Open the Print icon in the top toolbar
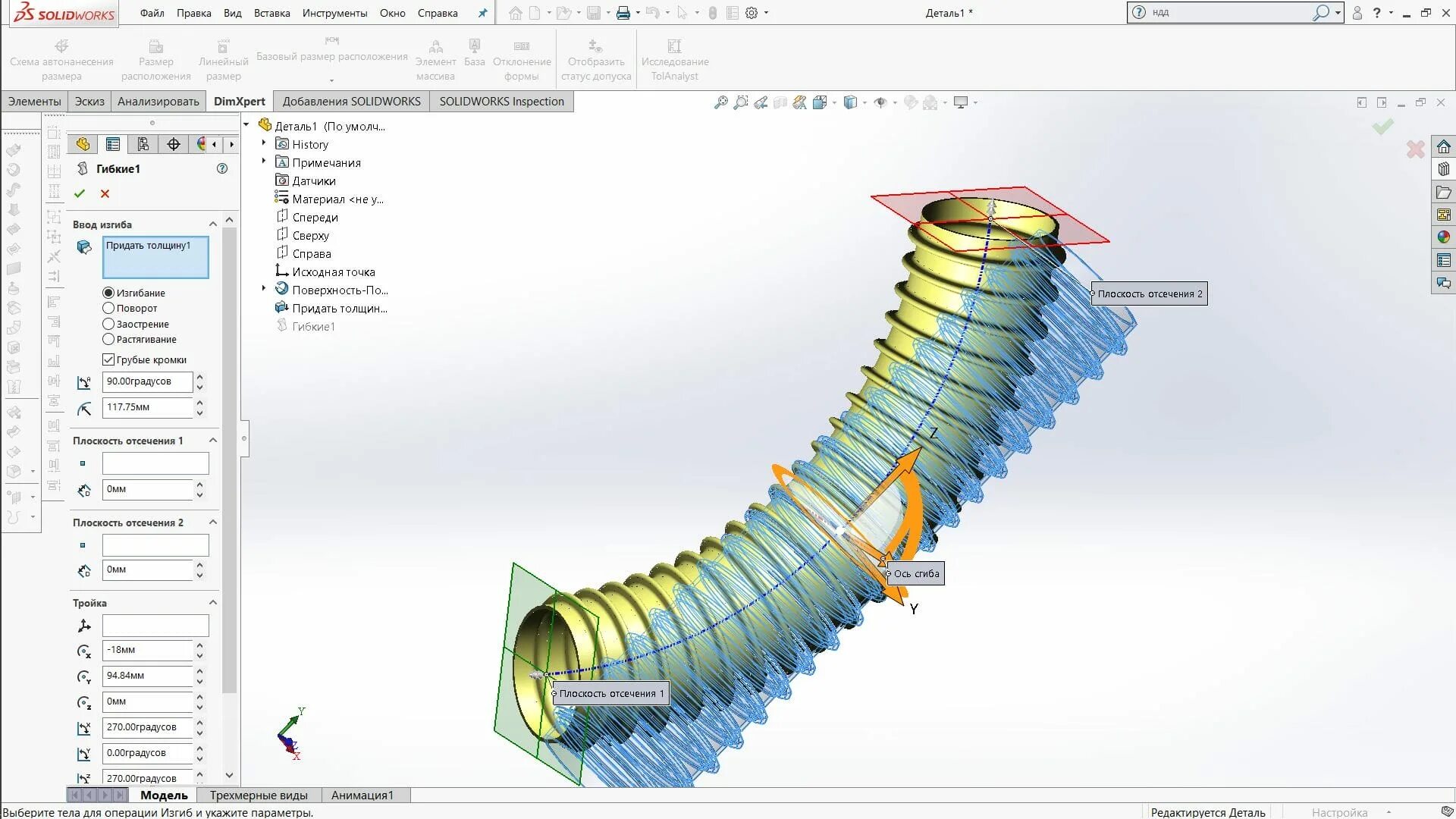 [x=622, y=13]
